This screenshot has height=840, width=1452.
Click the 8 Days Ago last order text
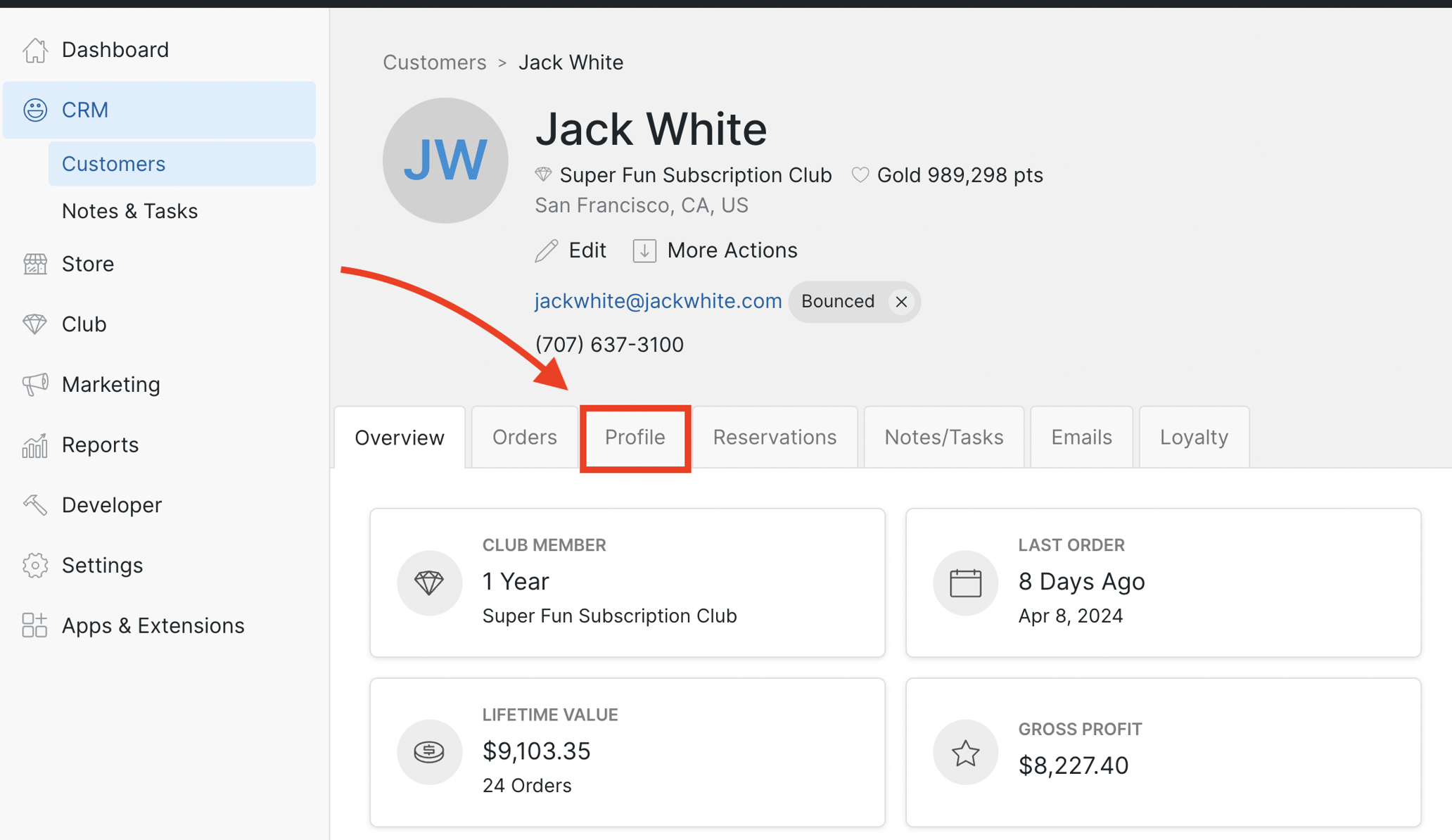(1081, 582)
